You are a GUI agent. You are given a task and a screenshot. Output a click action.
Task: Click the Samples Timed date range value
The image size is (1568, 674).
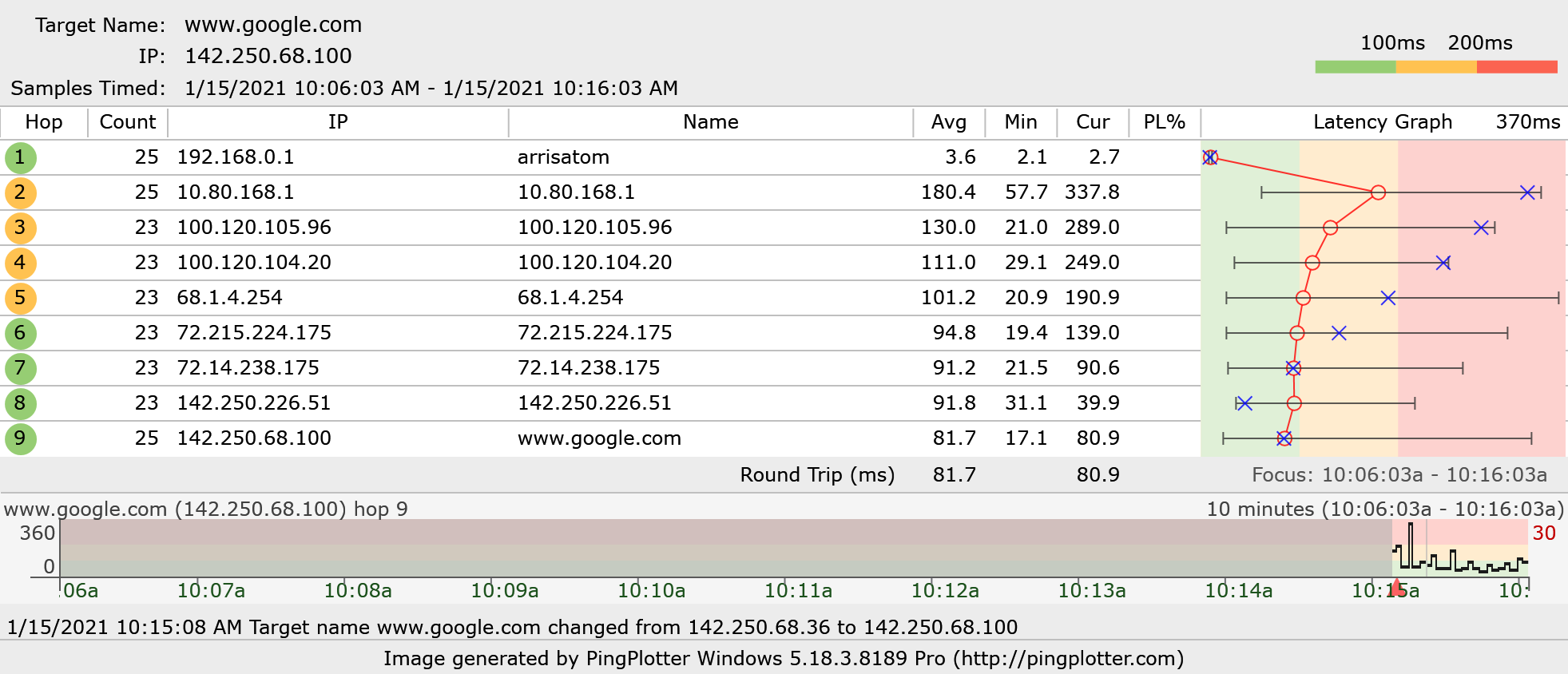click(x=431, y=88)
